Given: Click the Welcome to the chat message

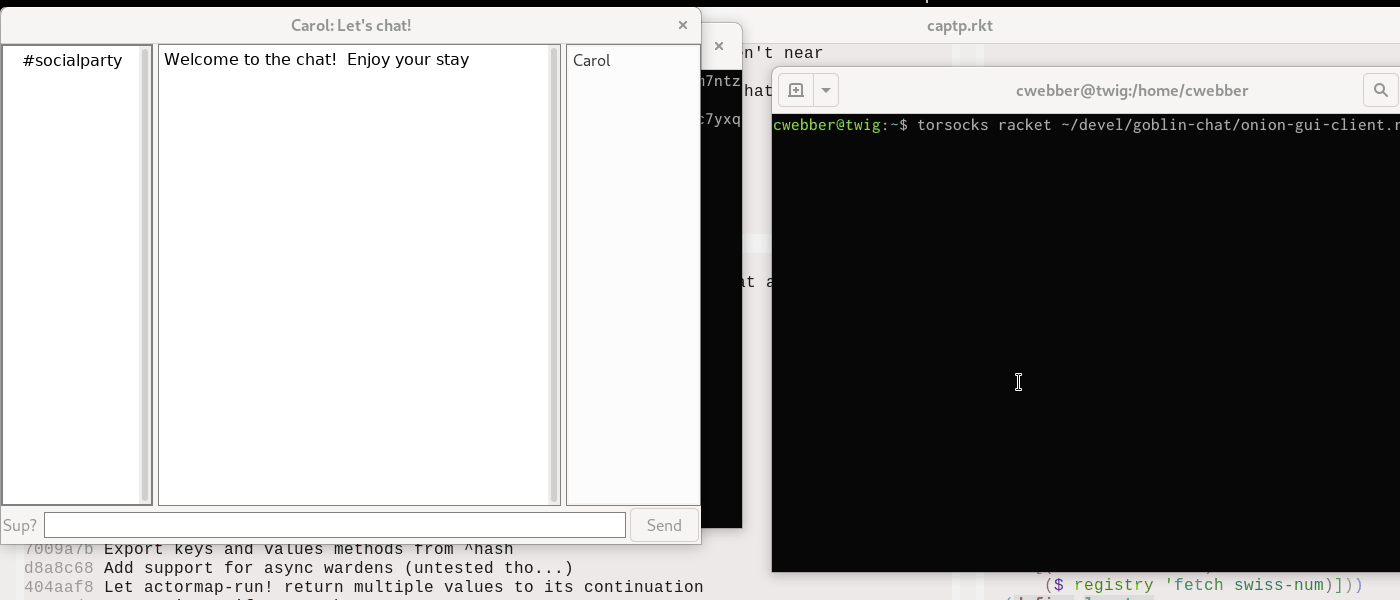Looking at the screenshot, I should pyautogui.click(x=316, y=60).
